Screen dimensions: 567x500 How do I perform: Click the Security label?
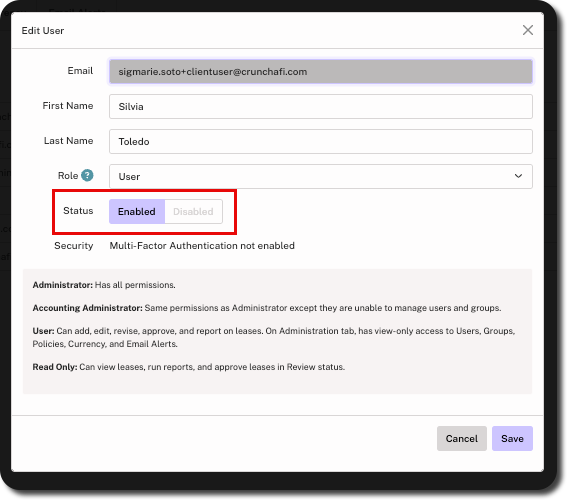click(74, 246)
